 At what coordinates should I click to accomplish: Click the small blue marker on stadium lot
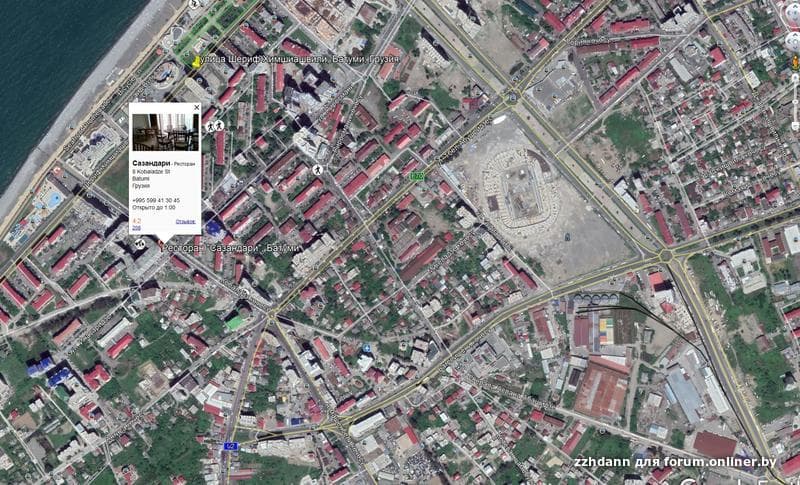pos(568,237)
